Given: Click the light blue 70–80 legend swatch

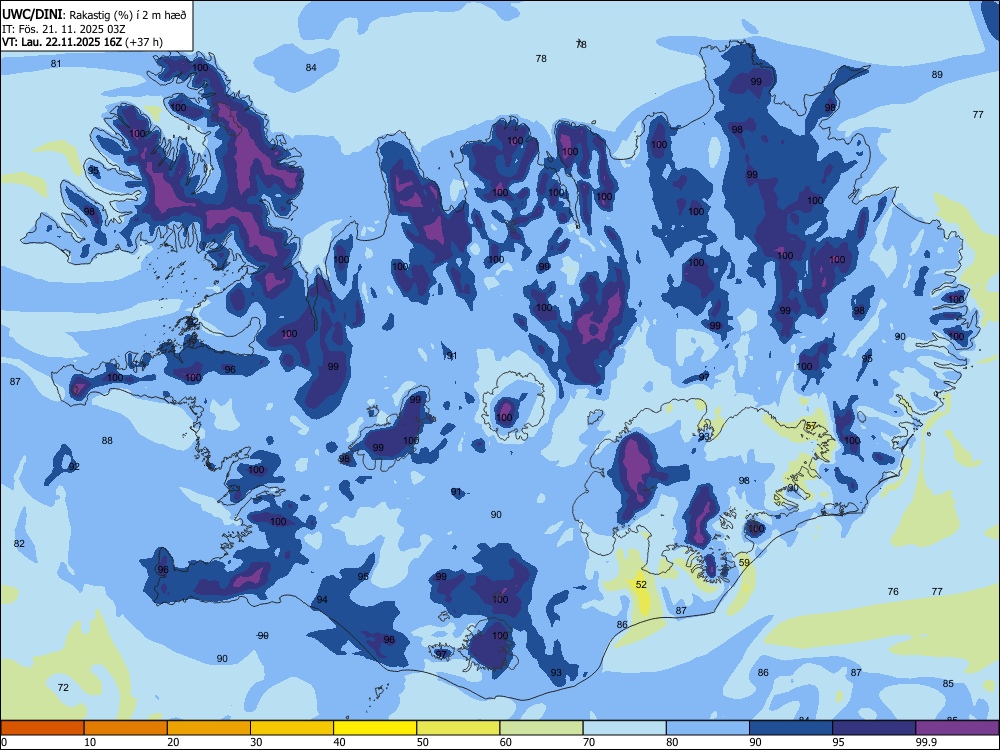Looking at the screenshot, I should coord(624,728).
